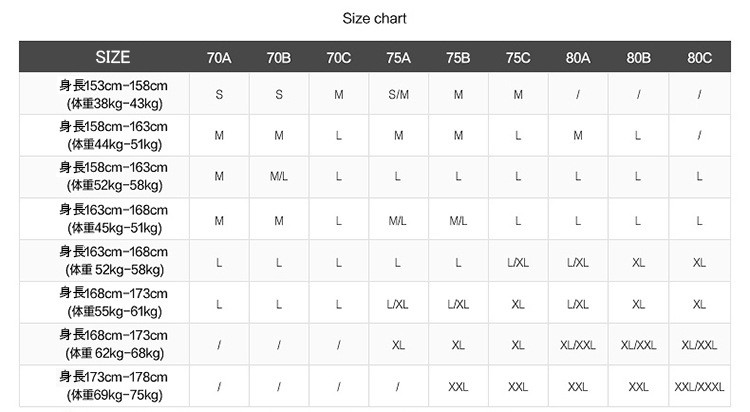Click the 身長168cm-173cm 55kg-61kg row label
Screen dimensions: 750x412
point(114,302)
